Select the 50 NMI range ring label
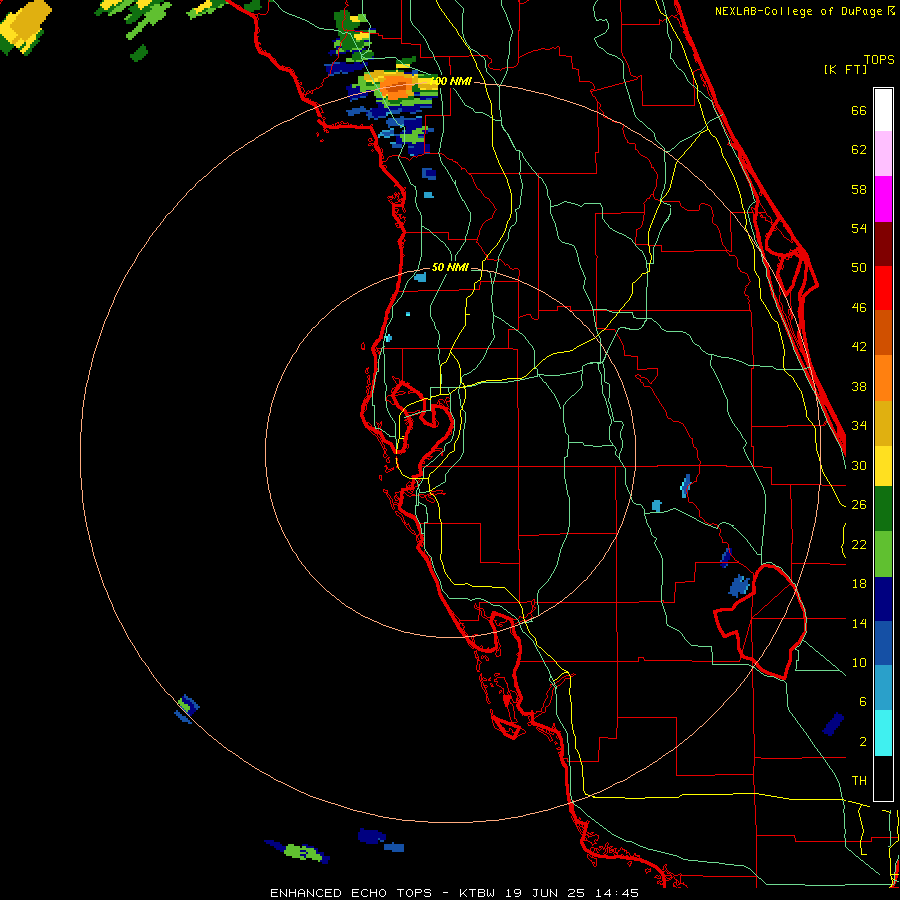The image size is (900, 900). click(x=450, y=267)
